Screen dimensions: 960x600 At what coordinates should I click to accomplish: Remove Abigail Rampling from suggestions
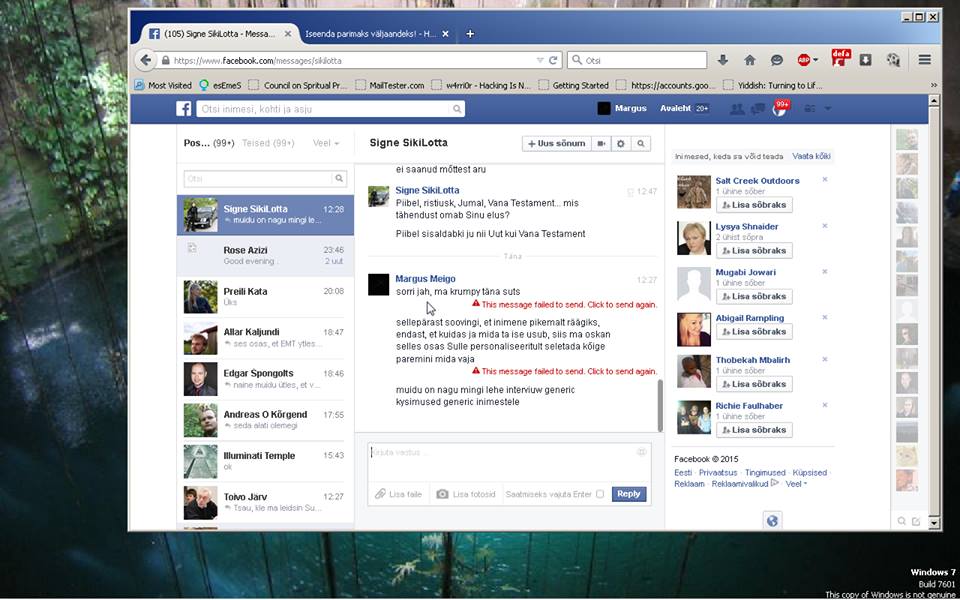coord(825,317)
